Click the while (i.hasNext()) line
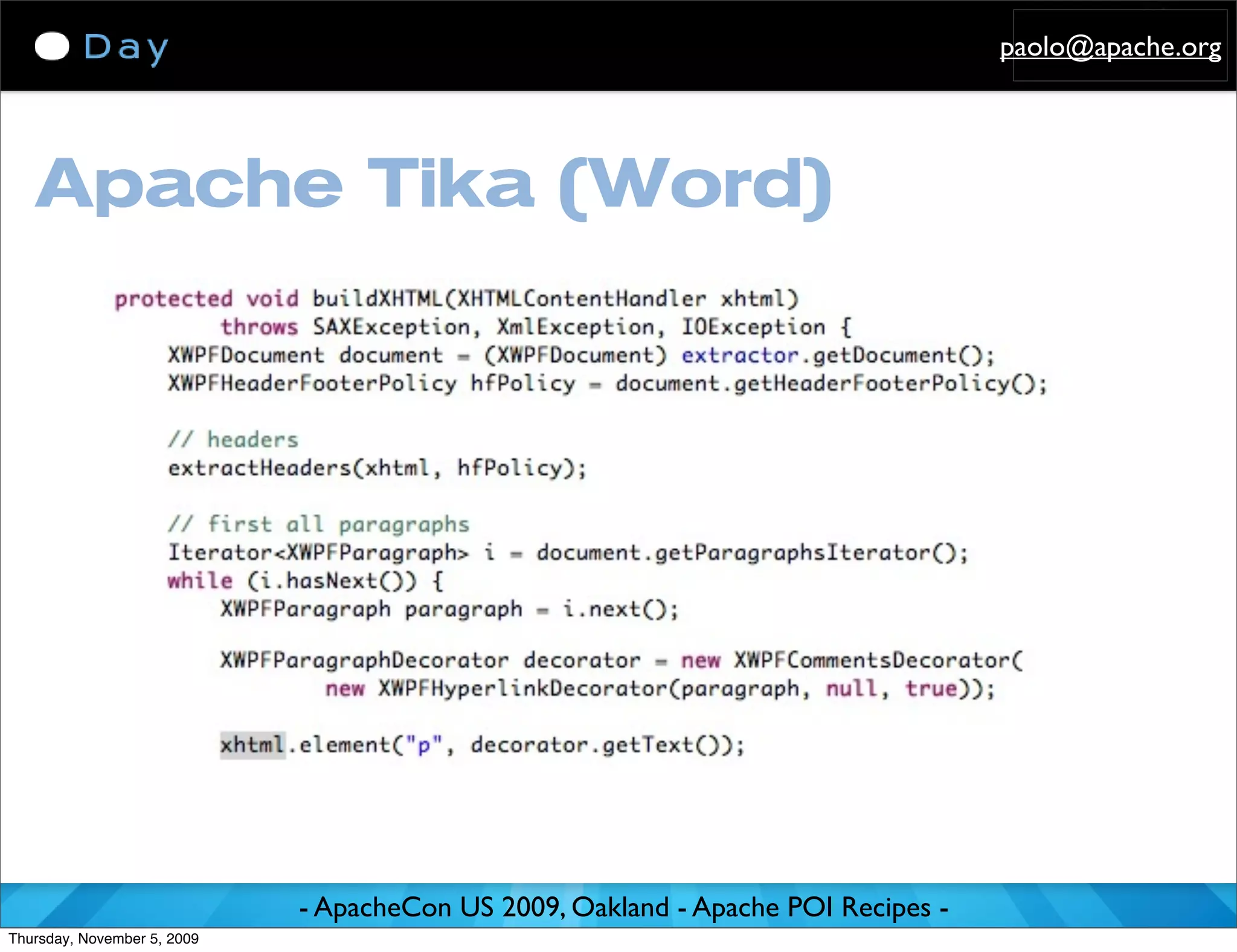 click(x=306, y=581)
